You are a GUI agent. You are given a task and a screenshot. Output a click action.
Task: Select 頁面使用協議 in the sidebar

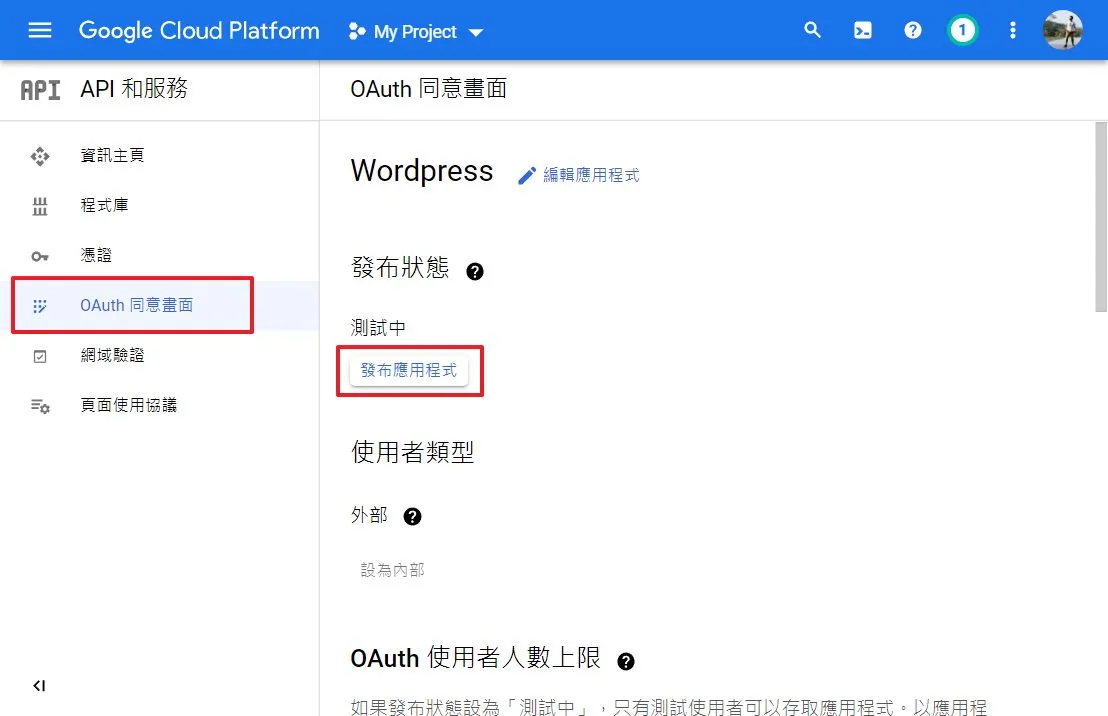point(160,405)
